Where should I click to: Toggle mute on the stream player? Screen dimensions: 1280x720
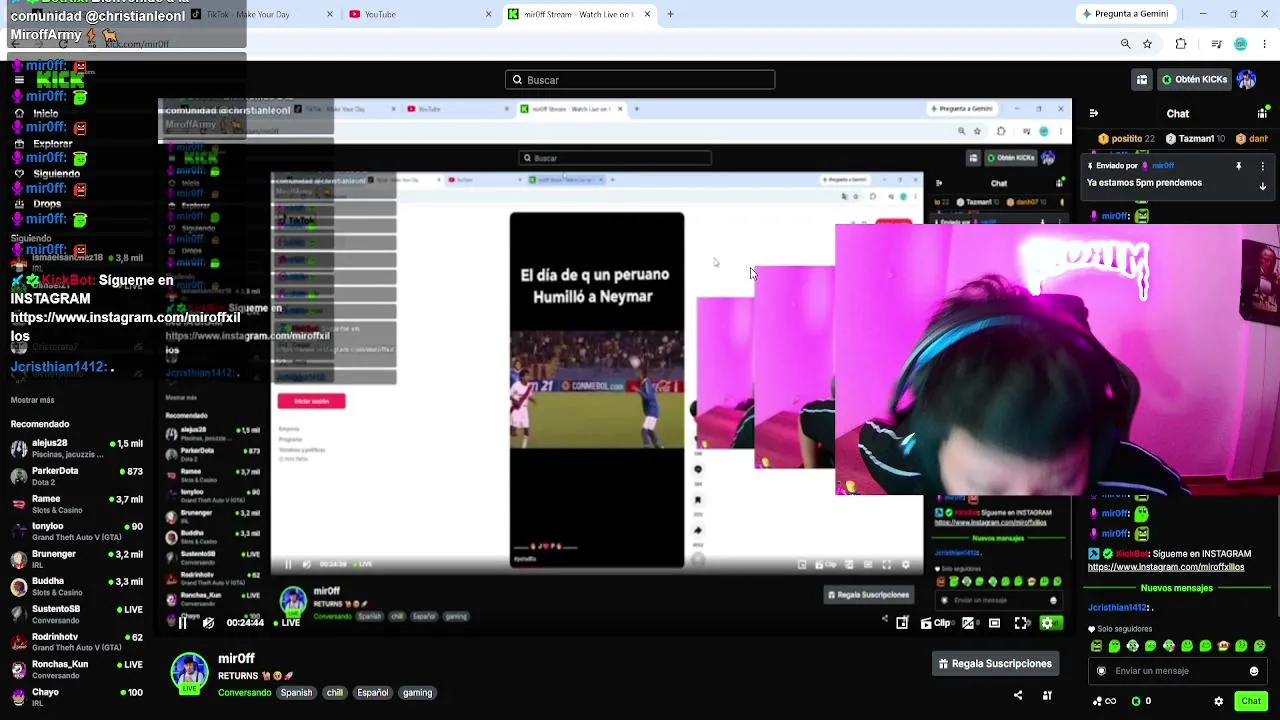click(208, 623)
